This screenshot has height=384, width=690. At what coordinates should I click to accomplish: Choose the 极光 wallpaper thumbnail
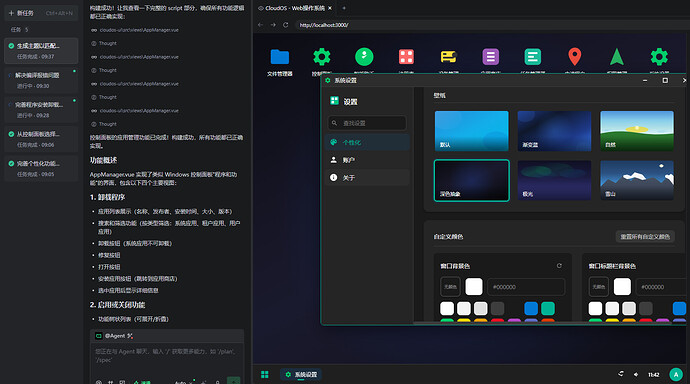point(554,180)
